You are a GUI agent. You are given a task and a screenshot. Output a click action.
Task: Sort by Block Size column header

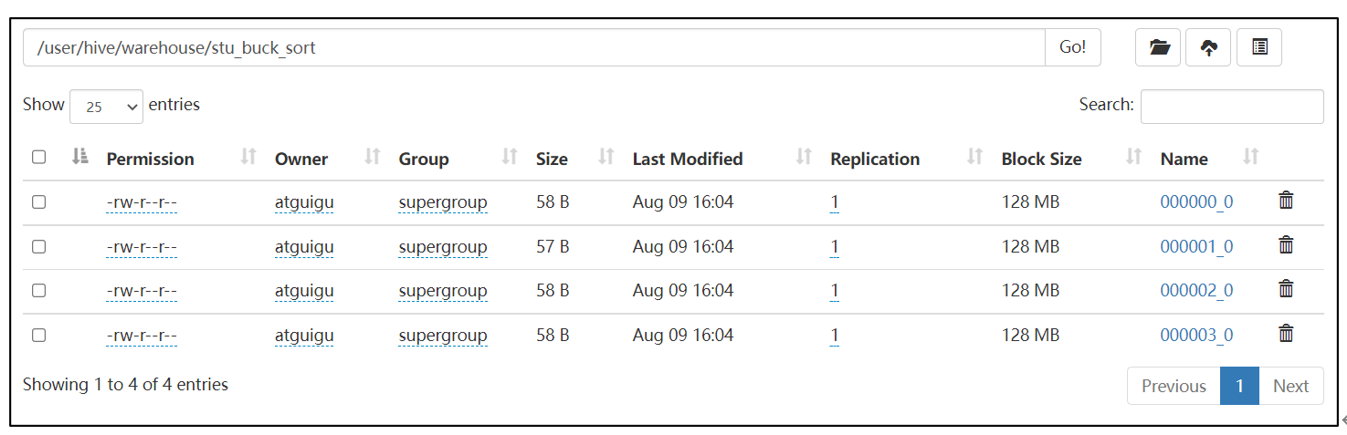1041,159
